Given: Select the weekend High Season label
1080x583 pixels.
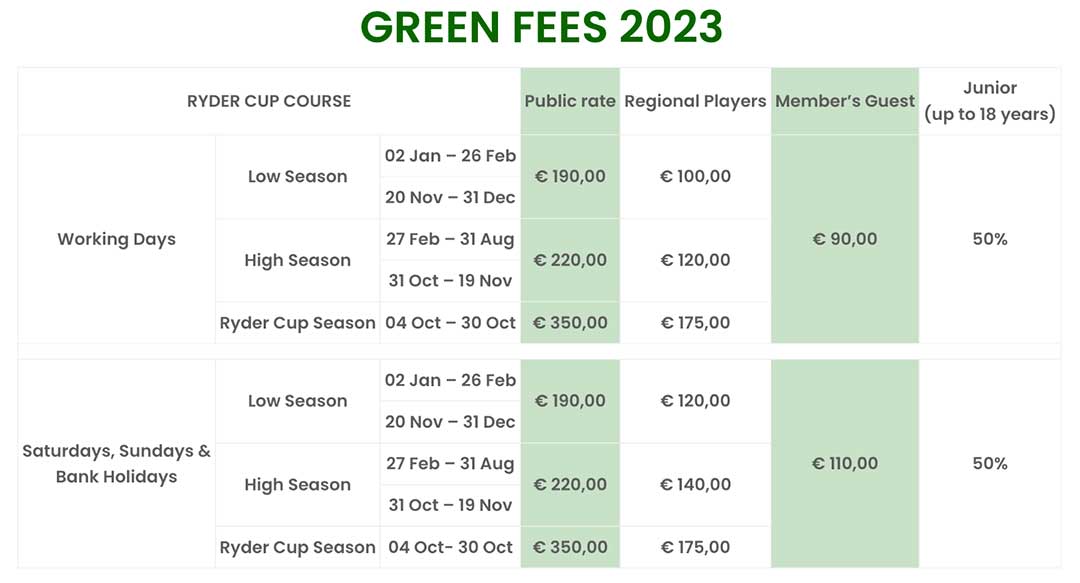Looking at the screenshot, I should 297,485.
